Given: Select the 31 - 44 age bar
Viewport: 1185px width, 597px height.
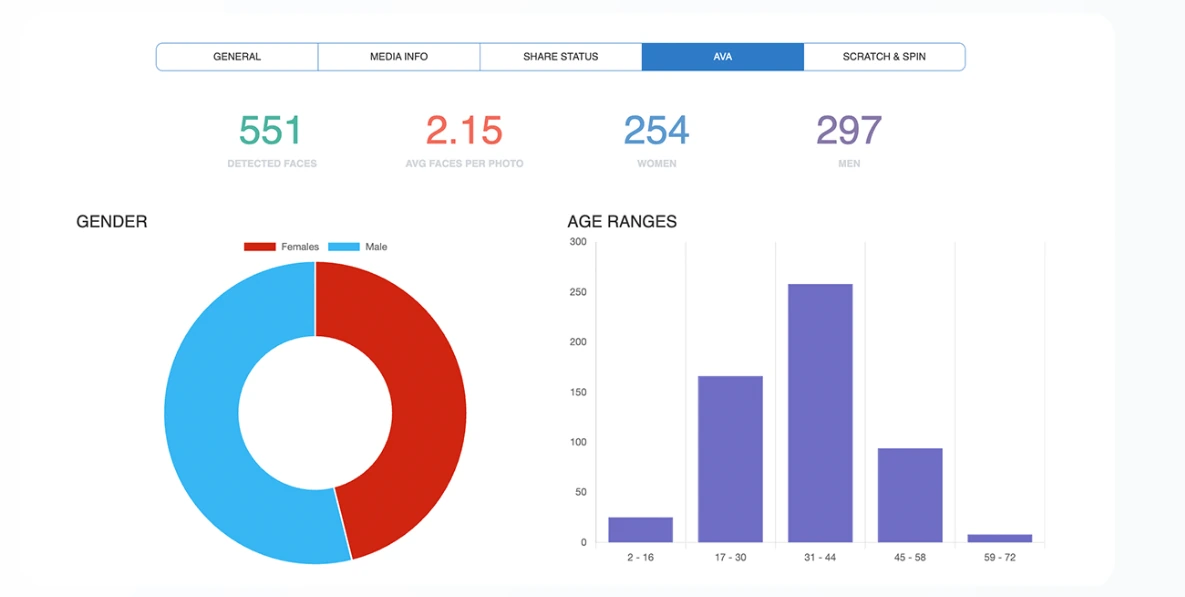Looking at the screenshot, I should click(820, 413).
